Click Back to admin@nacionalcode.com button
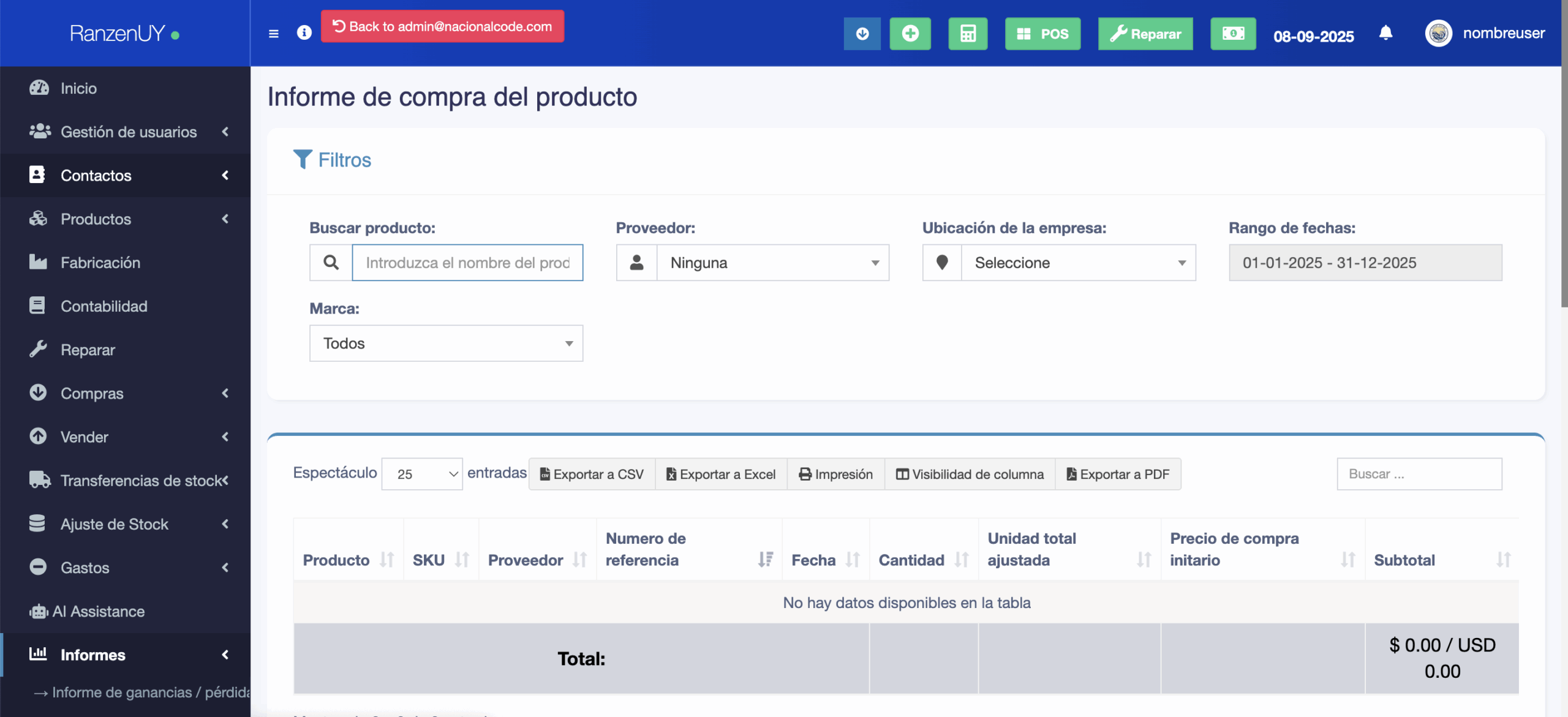Image resolution: width=1568 pixels, height=717 pixels. pos(442,26)
